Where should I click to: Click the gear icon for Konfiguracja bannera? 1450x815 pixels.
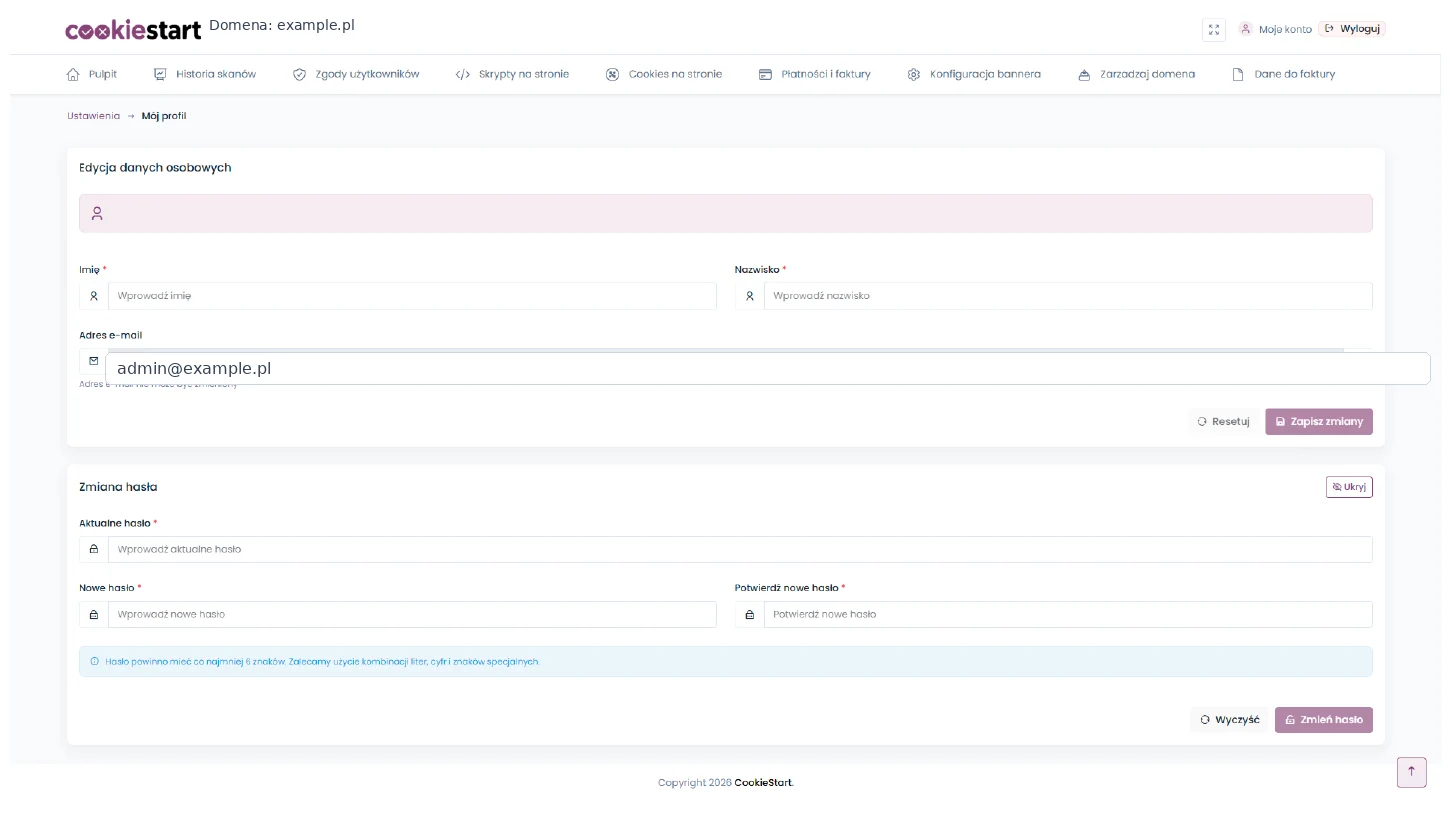[914, 74]
